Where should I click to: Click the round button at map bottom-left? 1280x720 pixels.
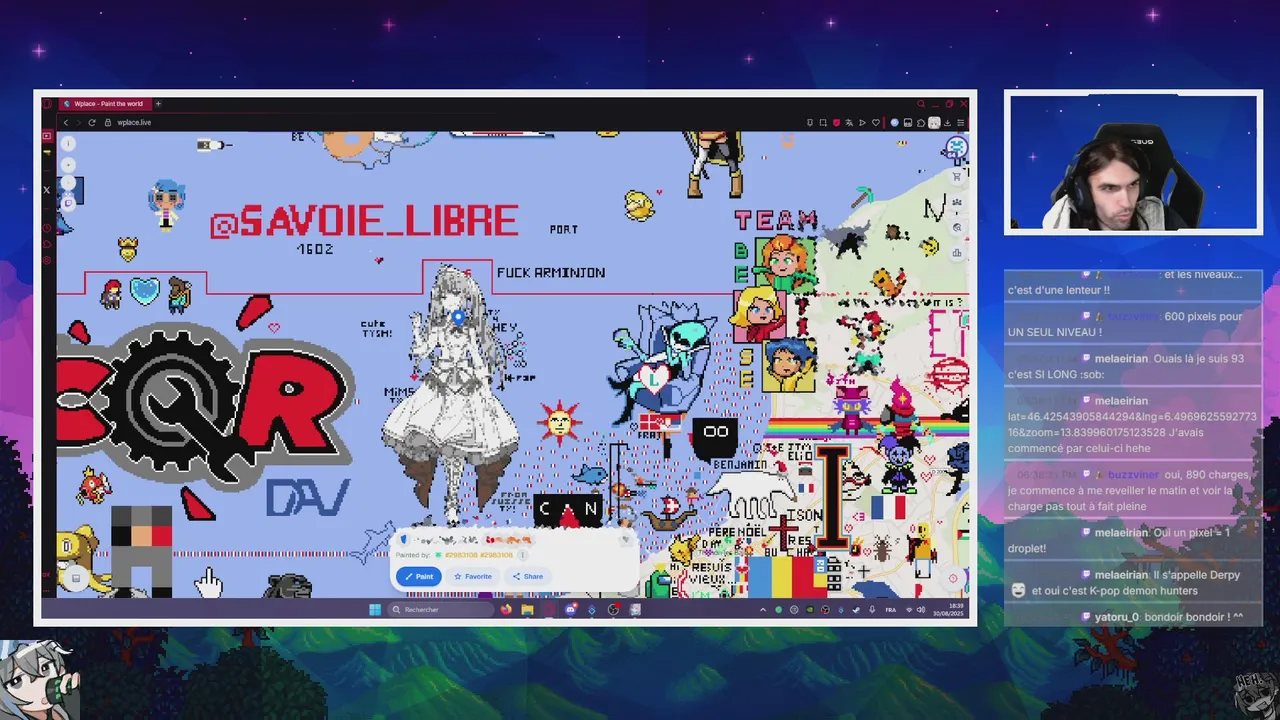tap(75, 578)
